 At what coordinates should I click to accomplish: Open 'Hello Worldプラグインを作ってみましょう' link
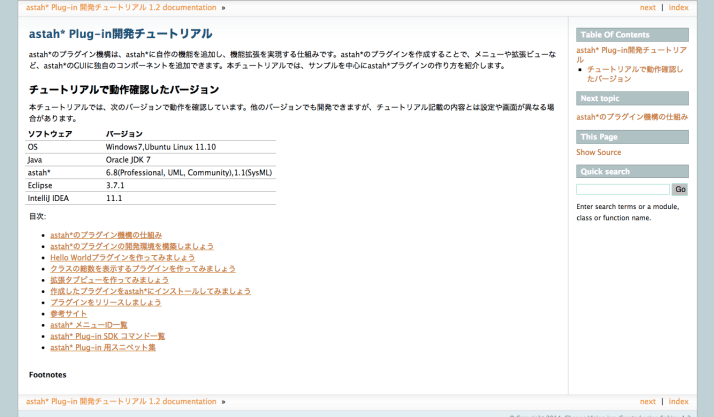coord(122,258)
